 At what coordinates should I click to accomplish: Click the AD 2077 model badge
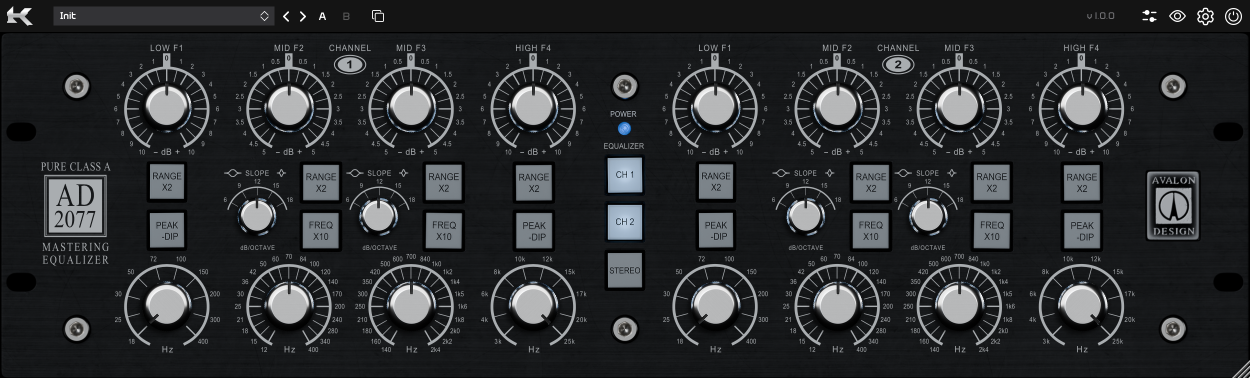[x=75, y=207]
